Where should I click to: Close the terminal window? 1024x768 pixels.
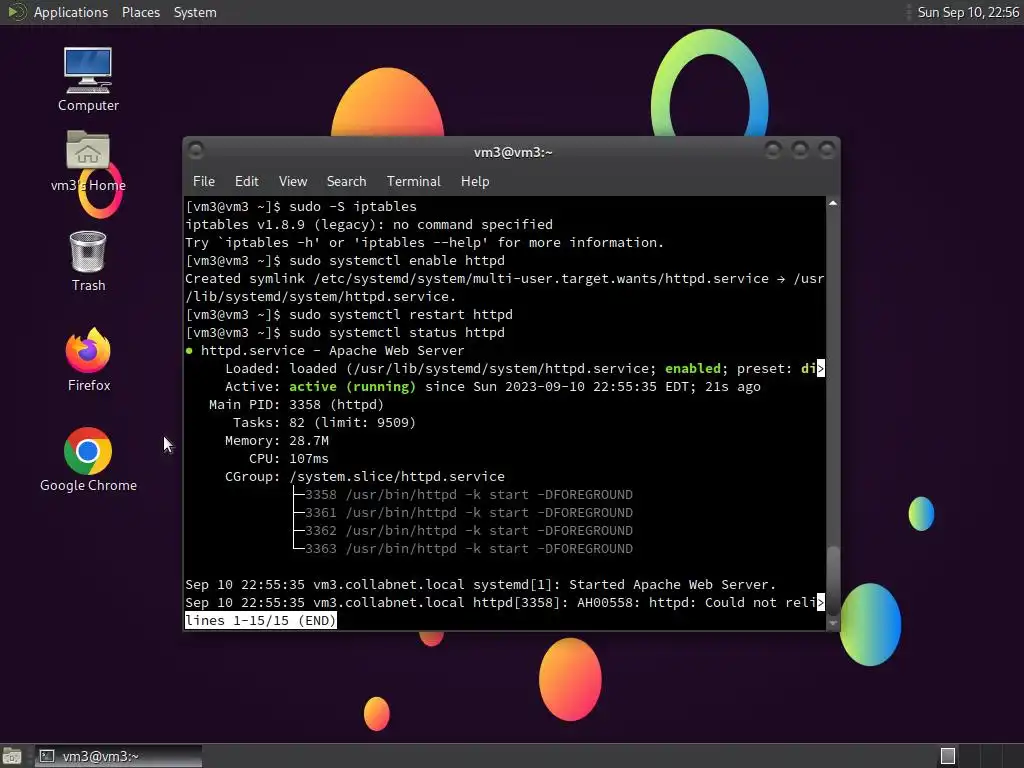click(827, 150)
